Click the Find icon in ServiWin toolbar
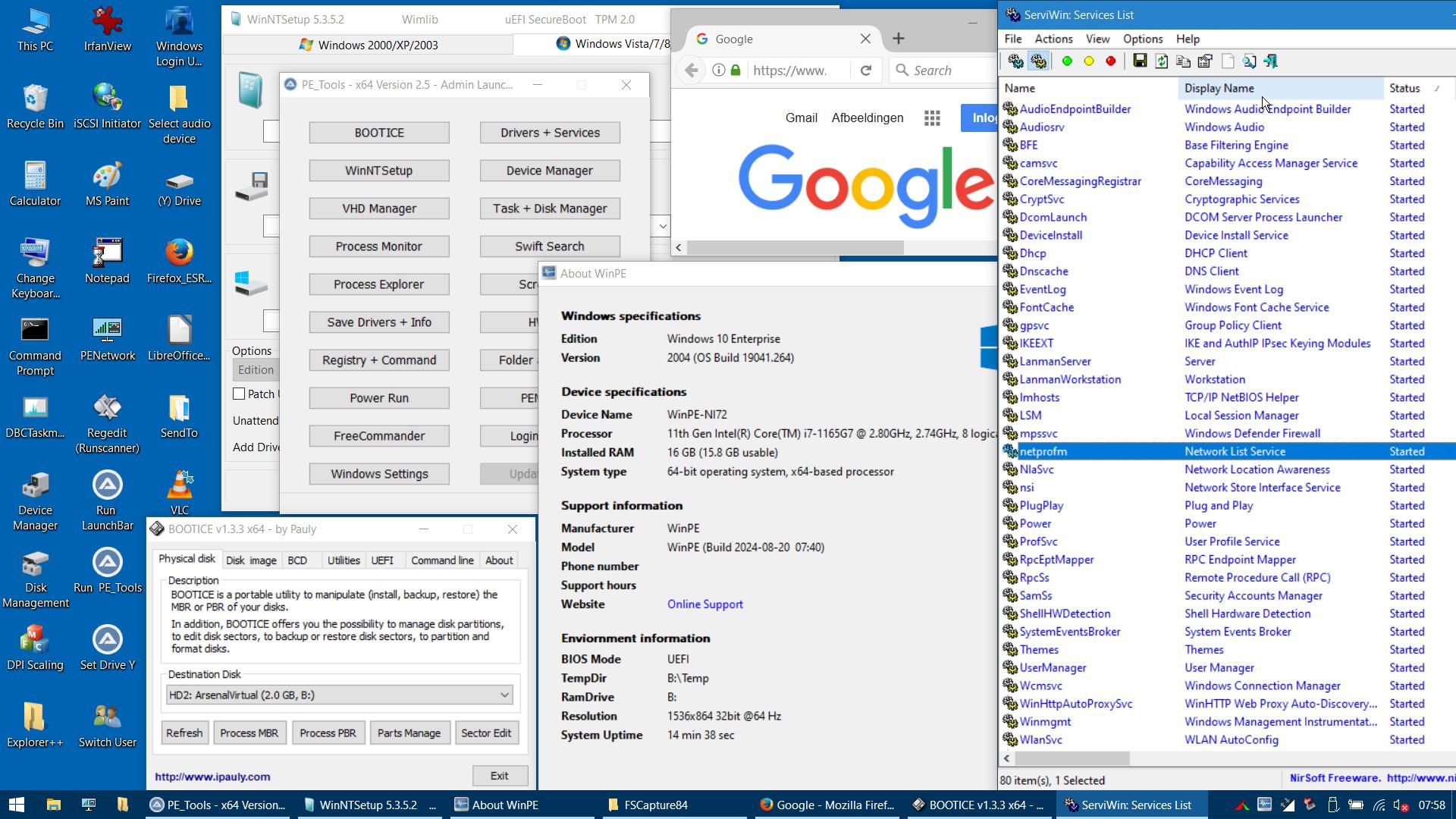The height and width of the screenshot is (819, 1456). click(x=1250, y=61)
